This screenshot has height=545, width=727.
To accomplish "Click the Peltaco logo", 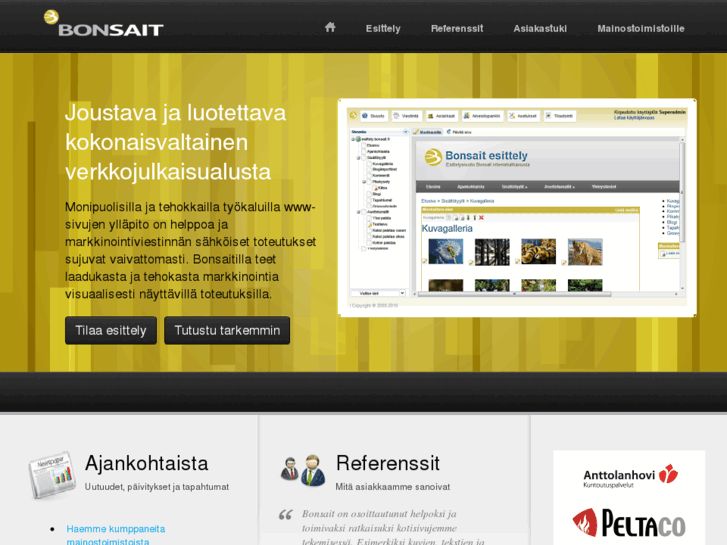I will 629,523.
